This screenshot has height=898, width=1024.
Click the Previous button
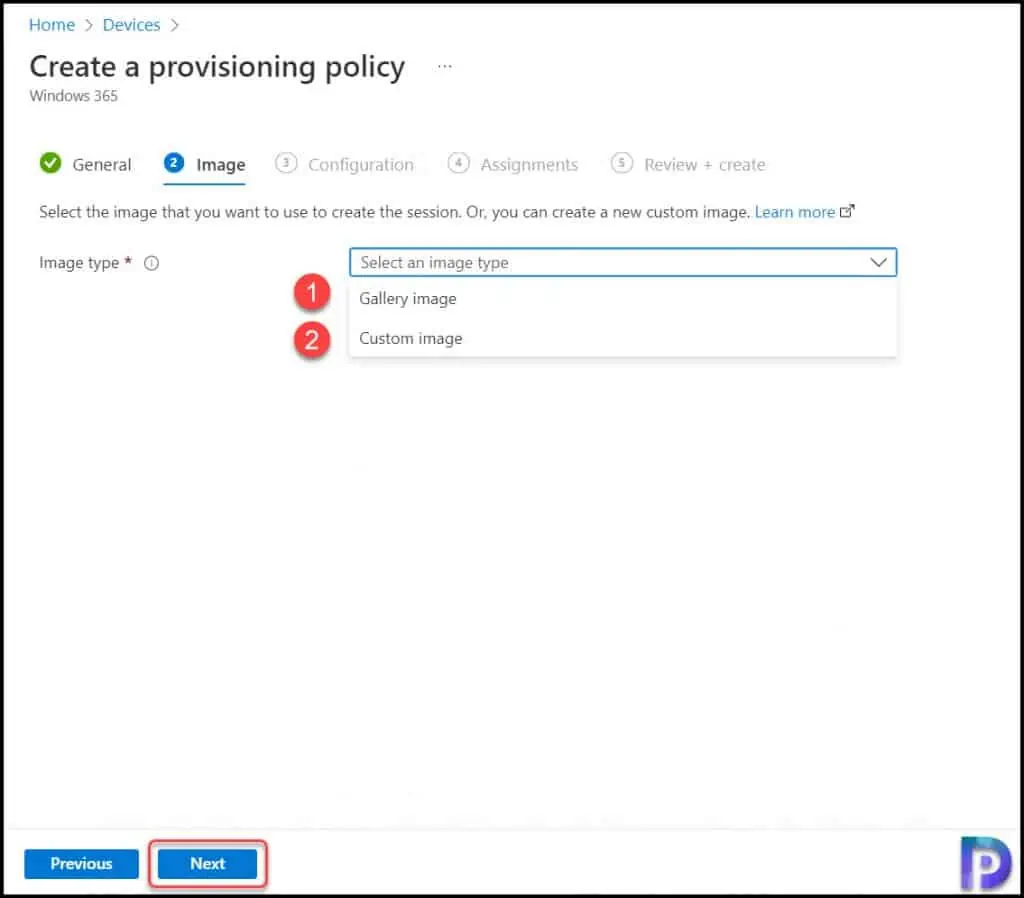point(82,863)
